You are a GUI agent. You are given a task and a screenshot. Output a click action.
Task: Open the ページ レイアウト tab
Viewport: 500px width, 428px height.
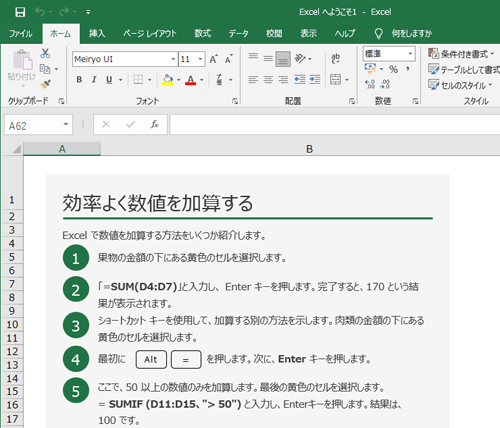(150, 33)
